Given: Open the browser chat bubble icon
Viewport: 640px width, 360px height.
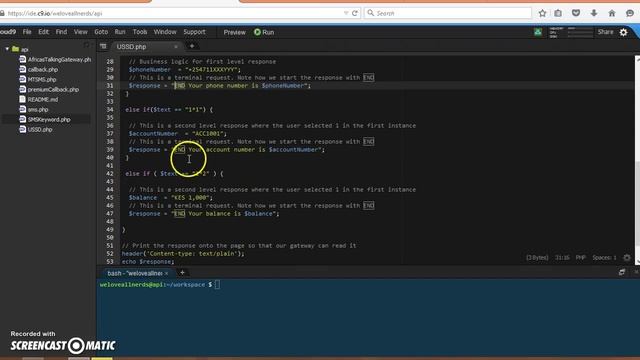Looking at the screenshot, I should click(x=630, y=13).
